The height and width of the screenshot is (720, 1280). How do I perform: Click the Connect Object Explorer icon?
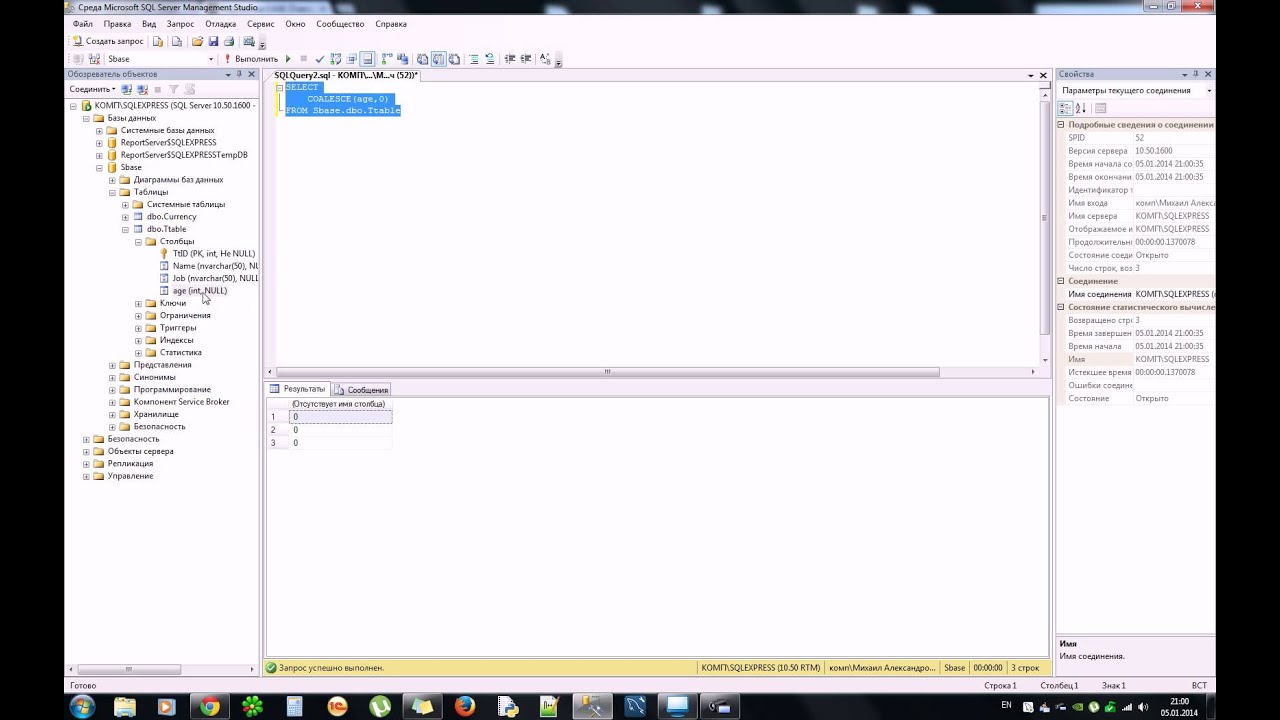(126, 89)
